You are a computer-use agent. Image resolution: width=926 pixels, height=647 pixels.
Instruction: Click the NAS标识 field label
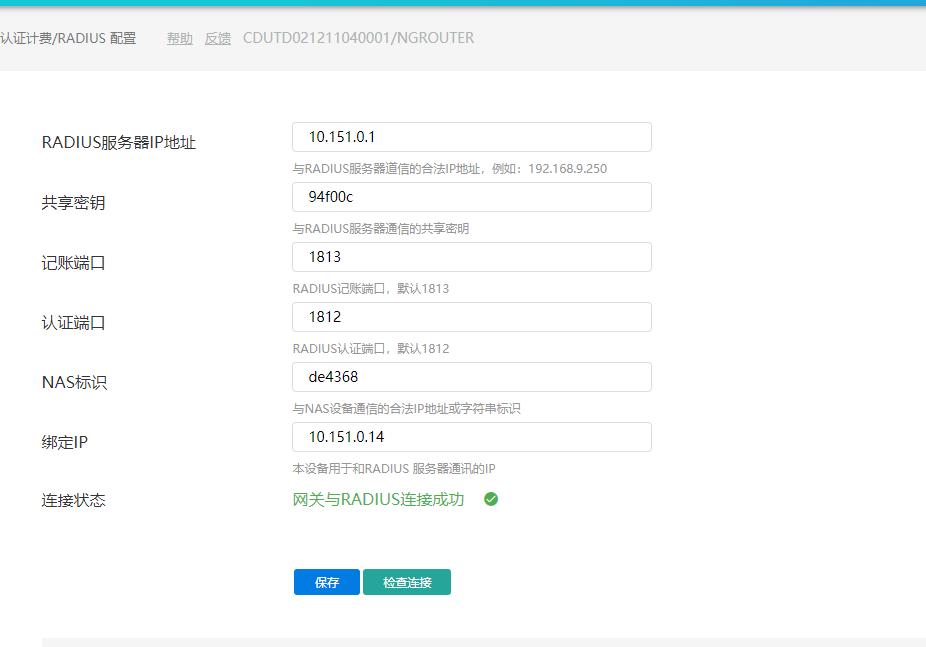74,382
